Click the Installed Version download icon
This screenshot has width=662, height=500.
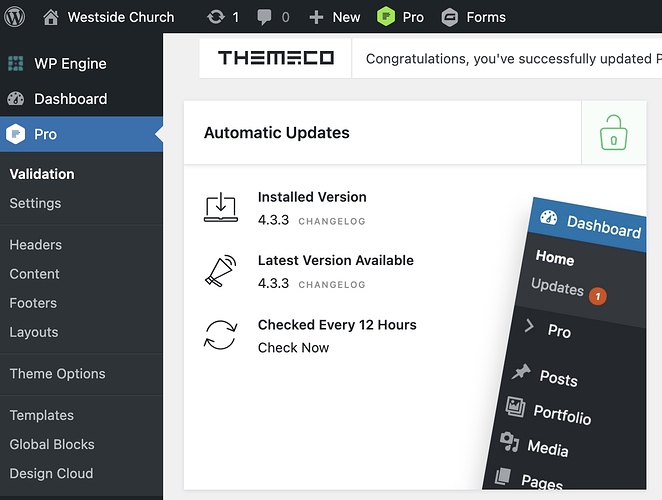[221, 207]
